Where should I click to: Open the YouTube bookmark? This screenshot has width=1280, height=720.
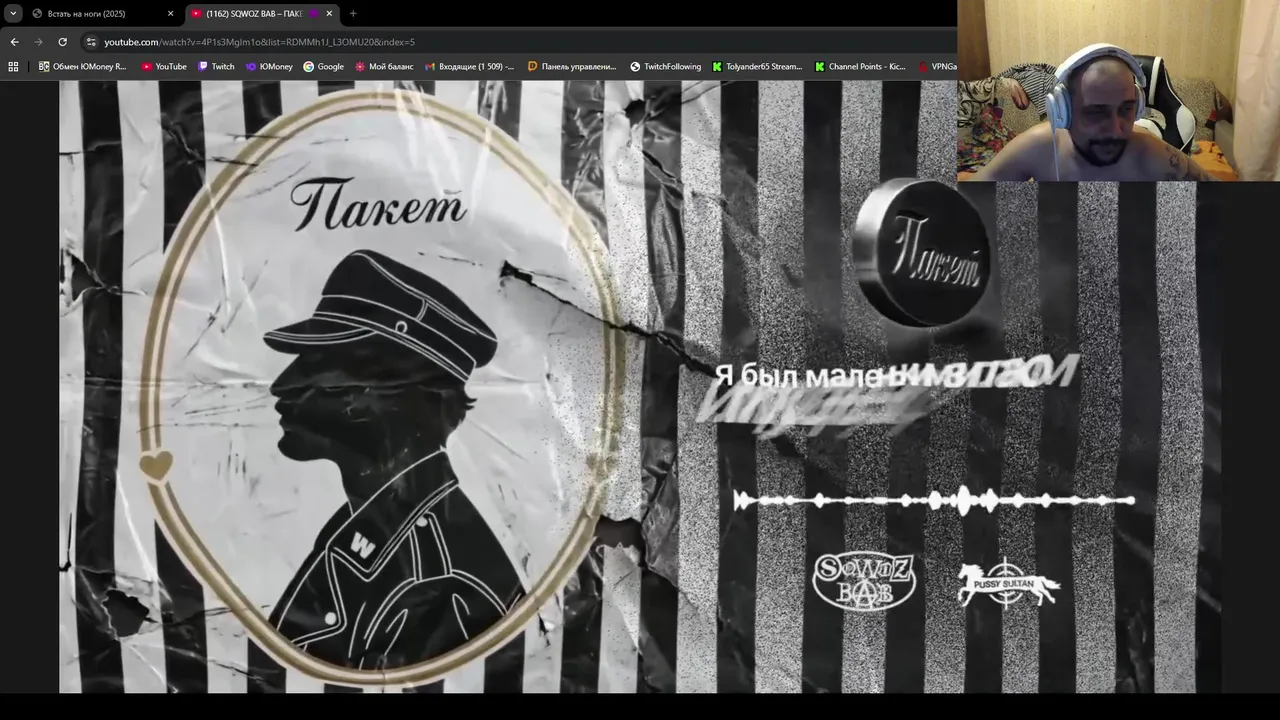[164, 67]
